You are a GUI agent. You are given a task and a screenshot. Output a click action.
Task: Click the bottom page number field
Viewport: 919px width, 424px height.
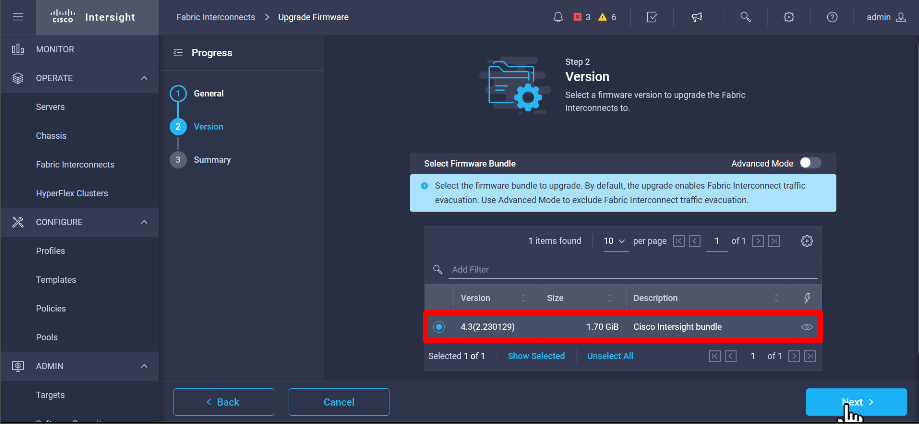coord(753,357)
